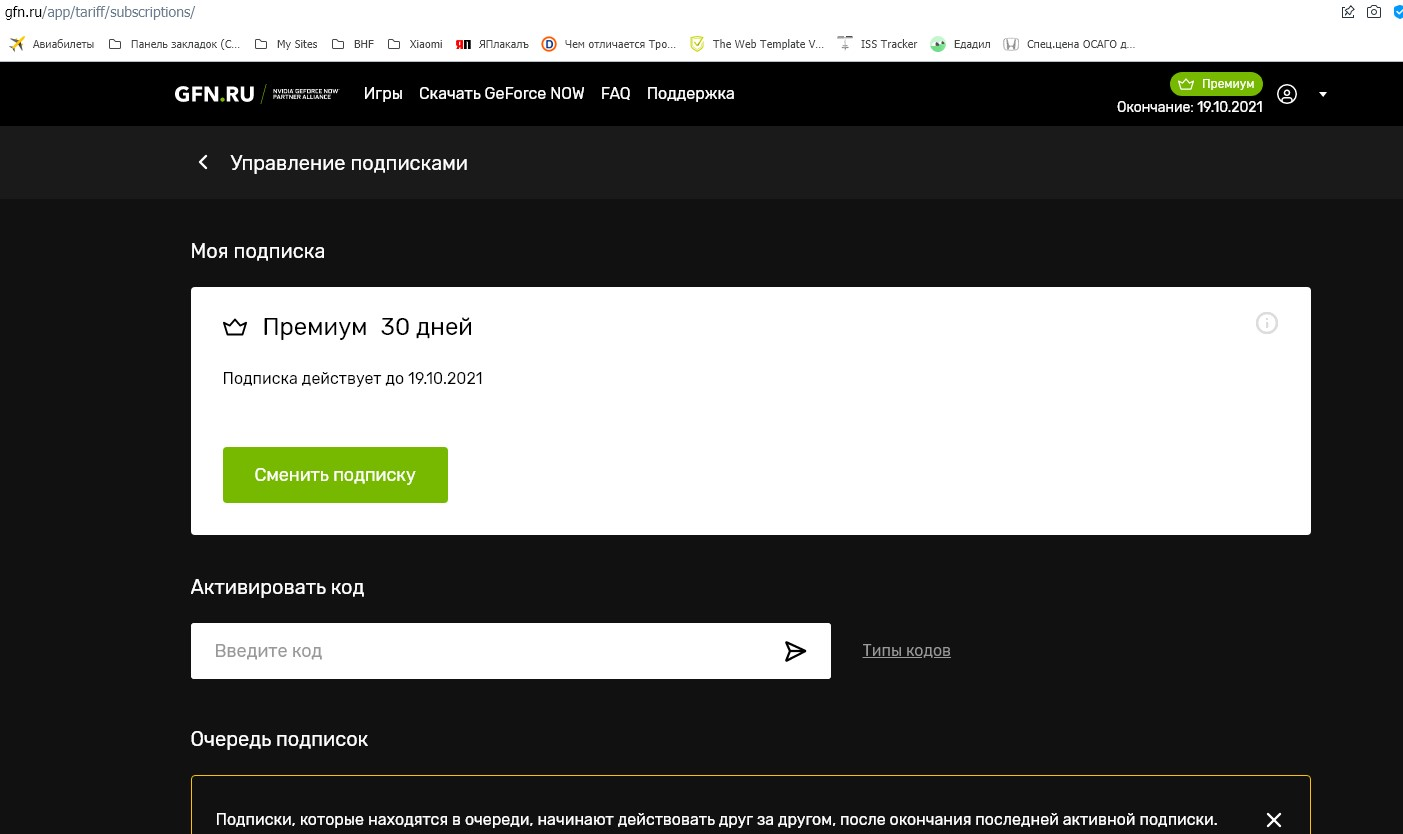Open the Типы кодов link
This screenshot has width=1403, height=834.
907,651
